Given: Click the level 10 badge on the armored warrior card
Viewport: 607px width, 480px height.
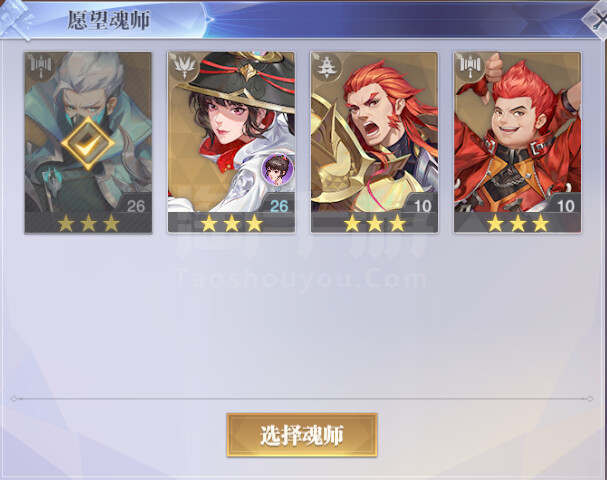Looking at the screenshot, I should pos(422,205).
